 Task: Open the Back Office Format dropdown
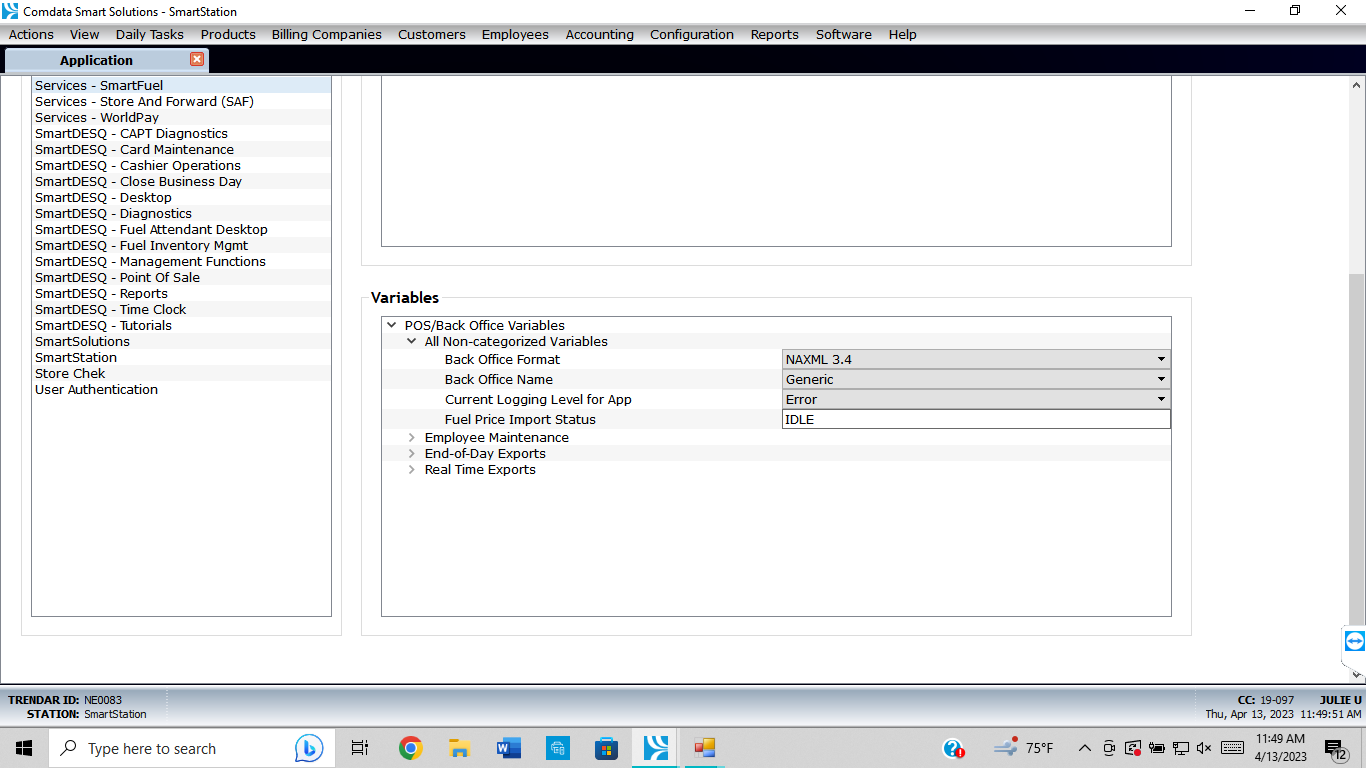pyautogui.click(x=1160, y=358)
